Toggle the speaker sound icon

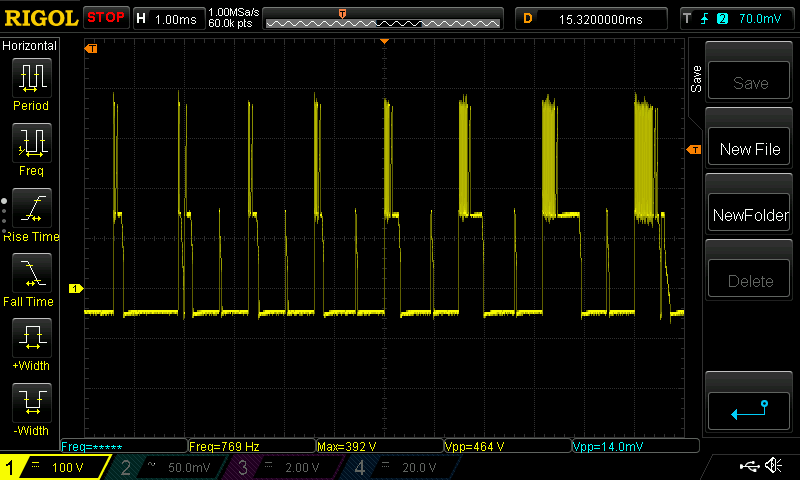click(773, 466)
